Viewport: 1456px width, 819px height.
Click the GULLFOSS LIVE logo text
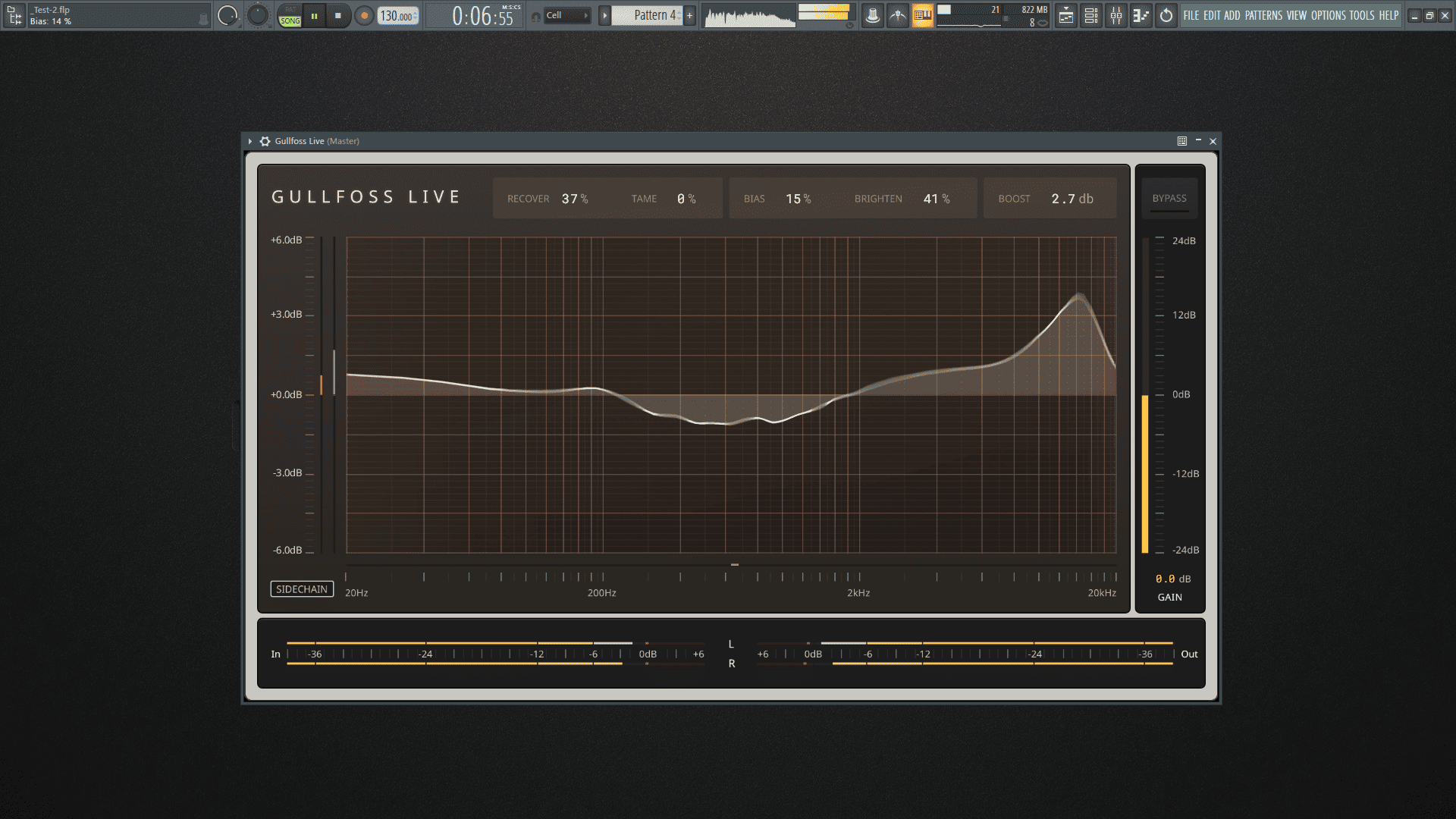point(366,197)
